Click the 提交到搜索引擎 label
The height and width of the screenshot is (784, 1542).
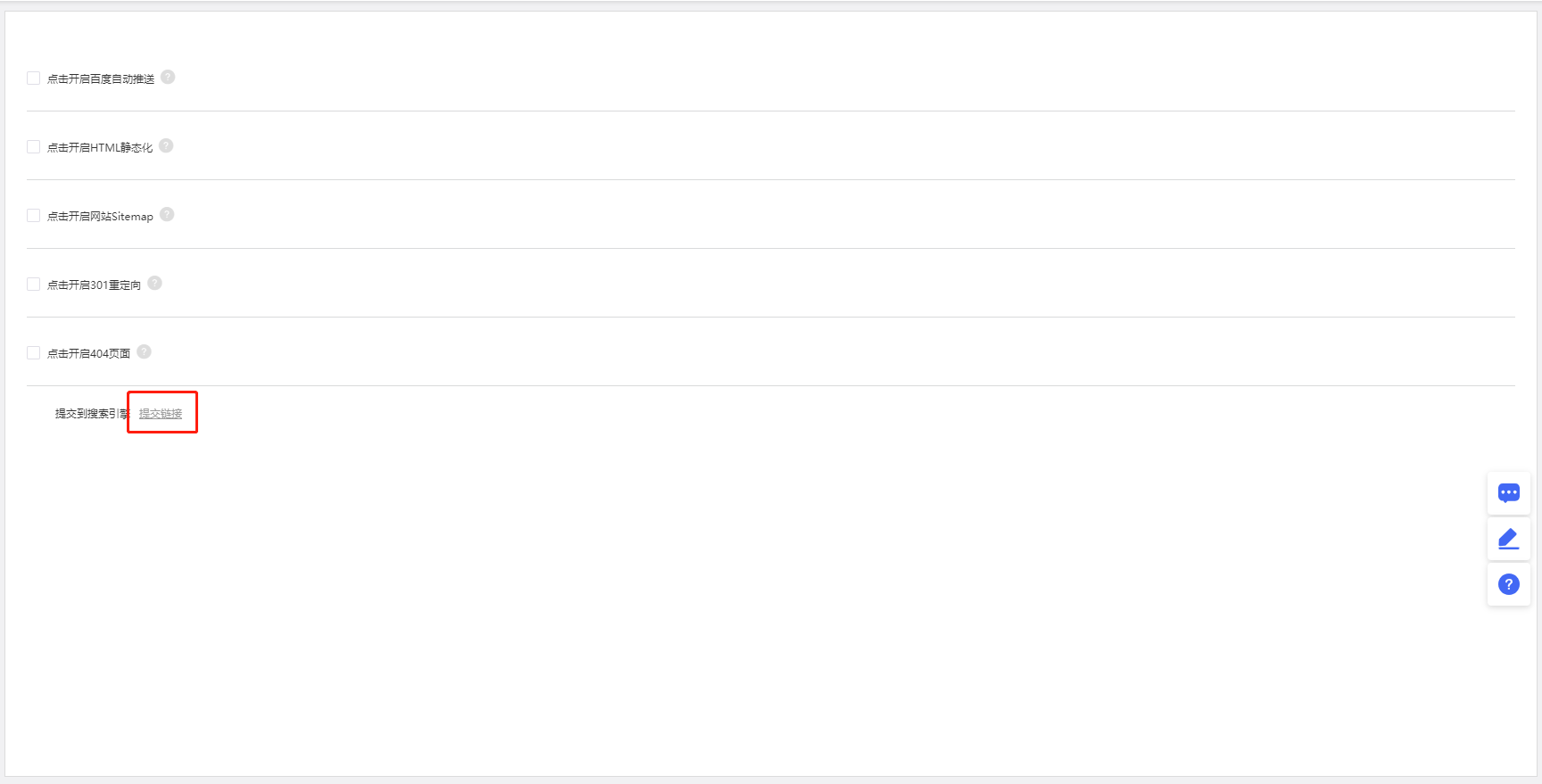pyautogui.click(x=91, y=414)
